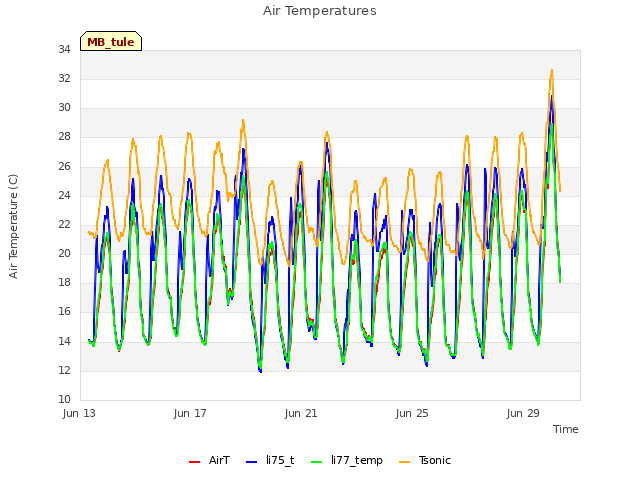Click the 18 y-axis tick label
Screen dimensions: 640x480
tap(64, 282)
